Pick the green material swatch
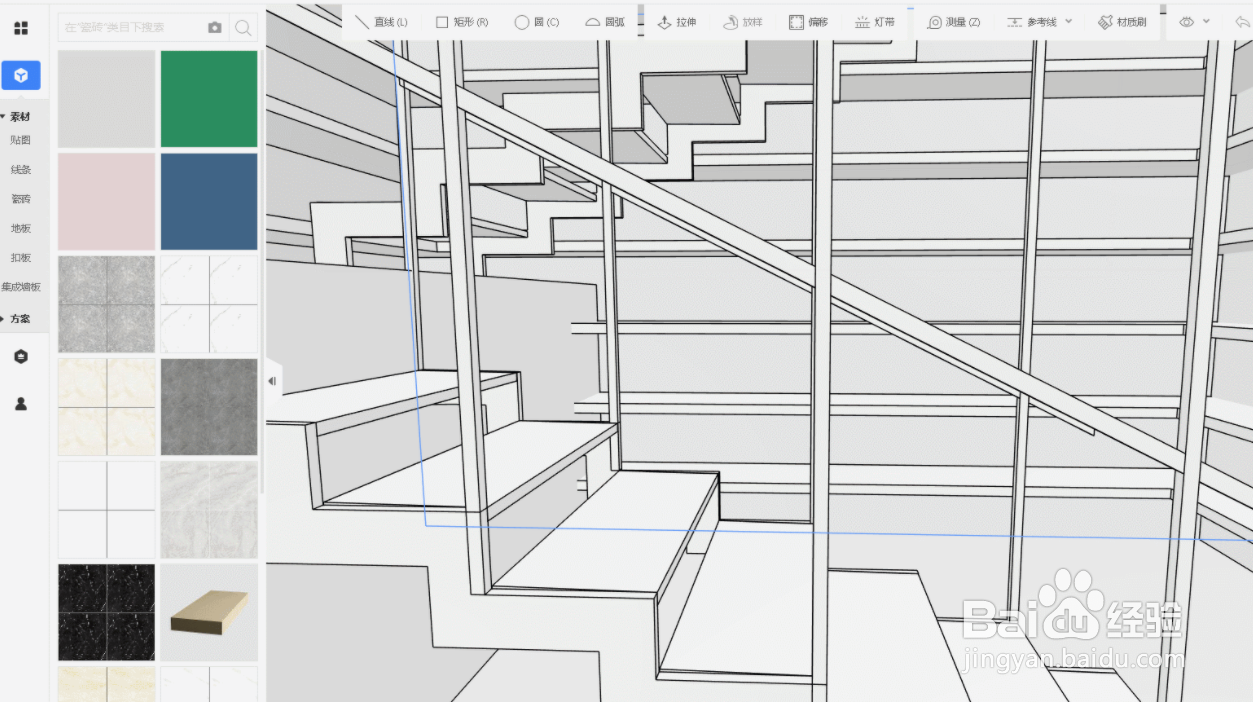The height and width of the screenshot is (702, 1253). pyautogui.click(x=209, y=99)
